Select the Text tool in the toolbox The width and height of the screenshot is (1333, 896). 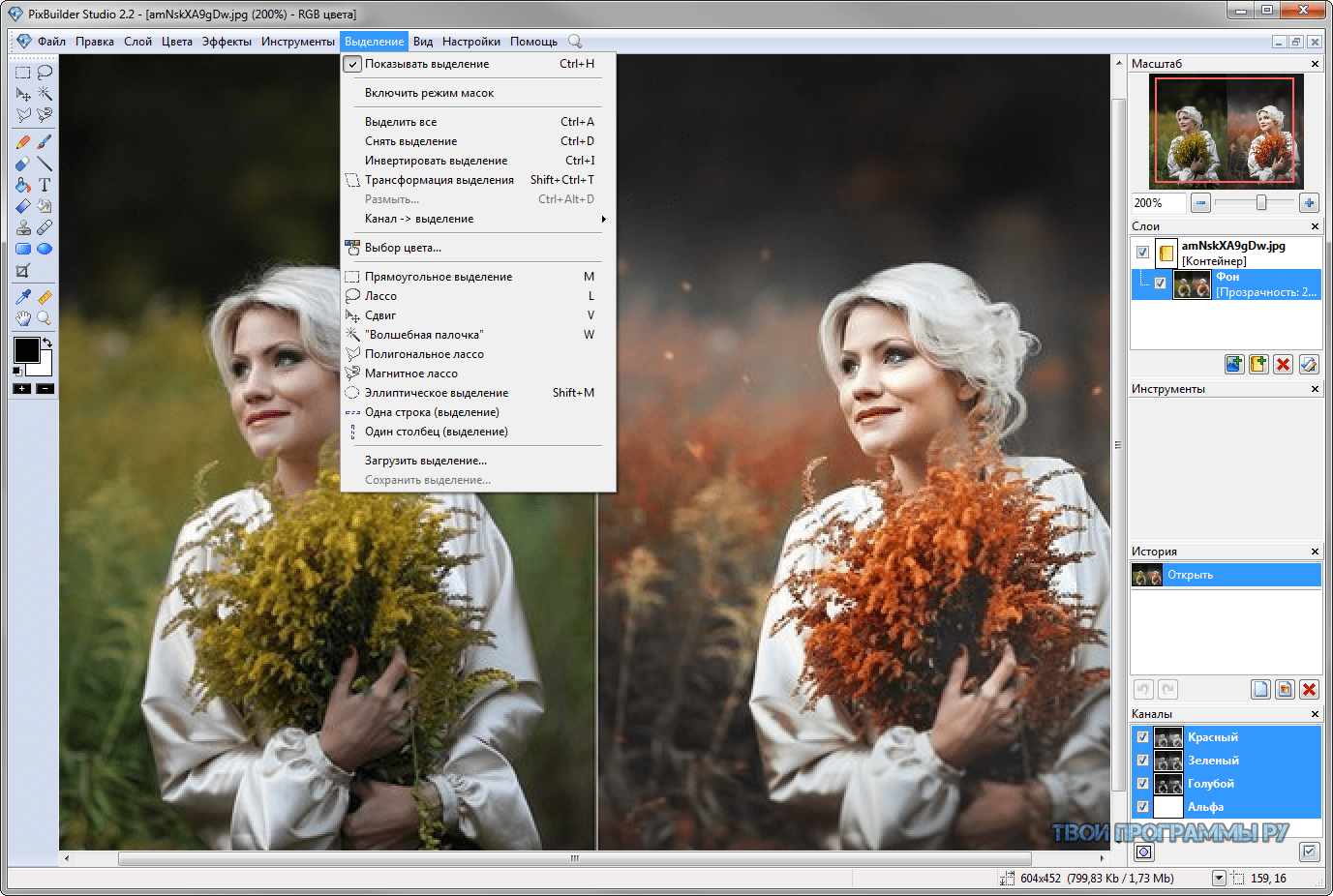(45, 185)
